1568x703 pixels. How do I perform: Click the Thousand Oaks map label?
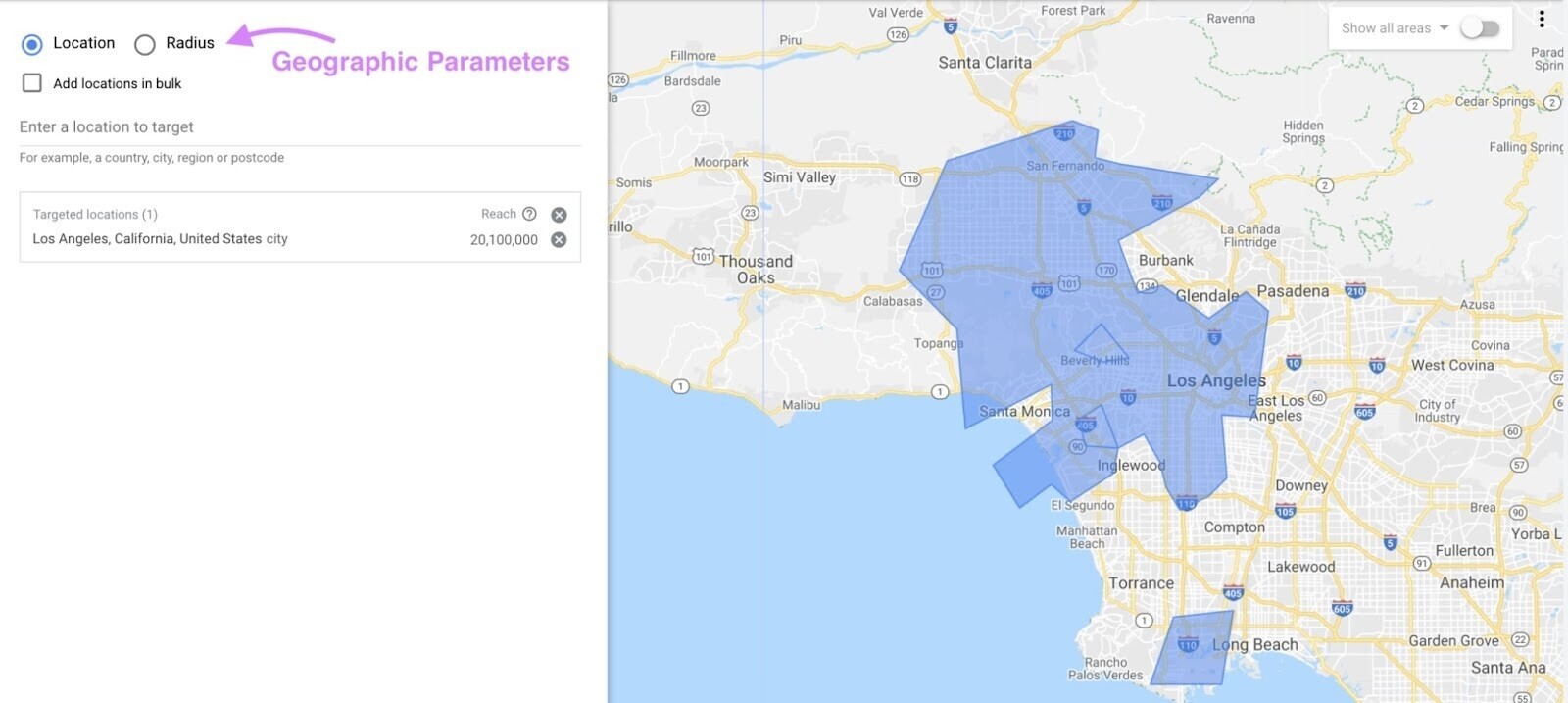coord(756,270)
